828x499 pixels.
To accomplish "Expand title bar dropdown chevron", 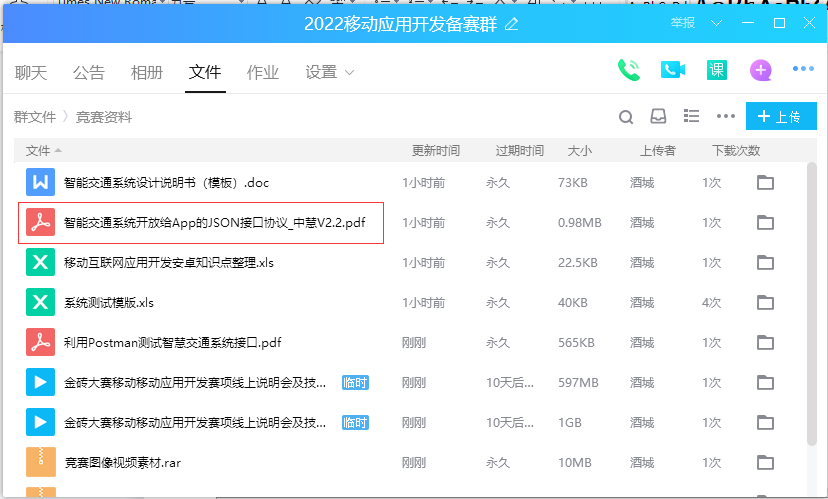I will [716, 23].
